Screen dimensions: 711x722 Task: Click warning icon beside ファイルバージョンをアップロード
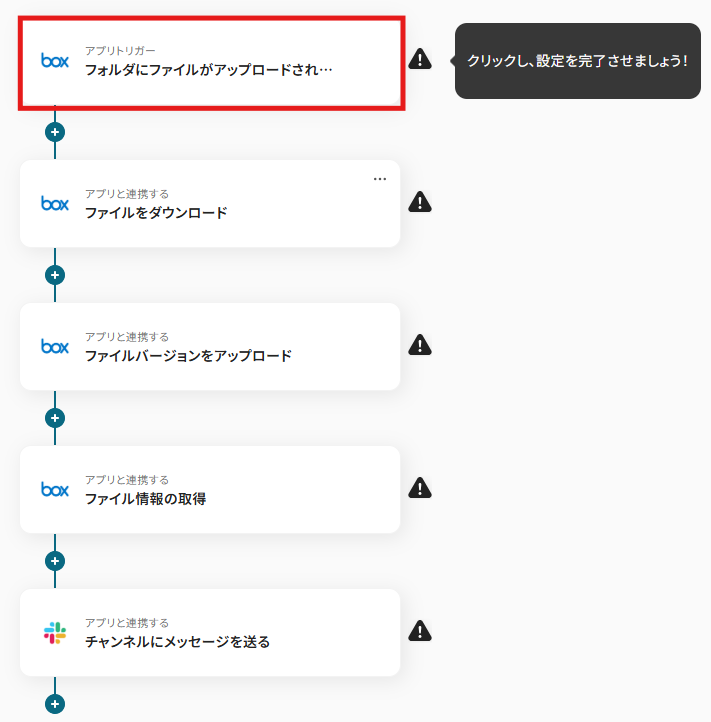(x=420, y=345)
